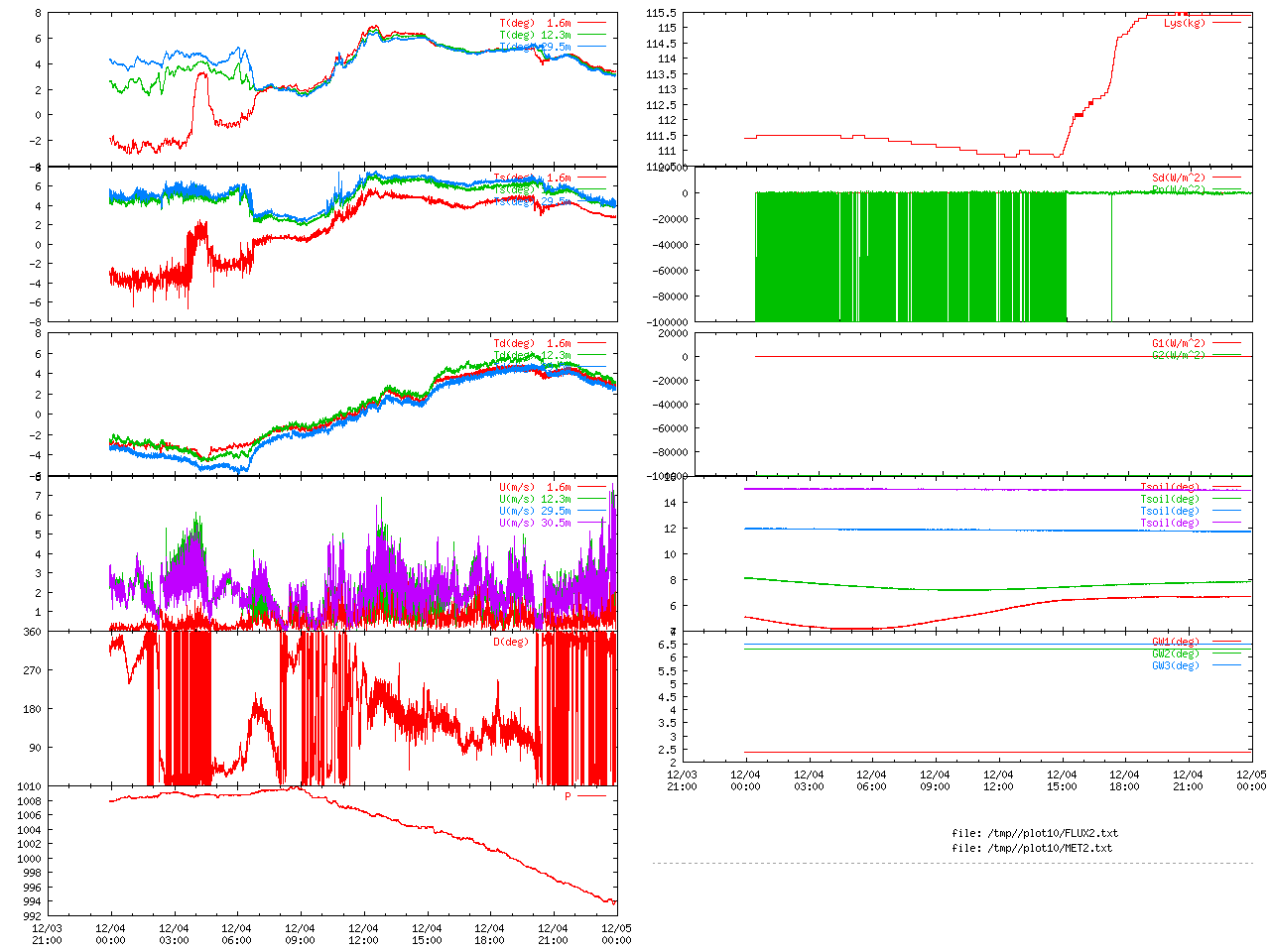Screen dimensions: 1270x952
Task: Click the '992' tick on the pressure axis
Action: pyautogui.click(x=32, y=916)
